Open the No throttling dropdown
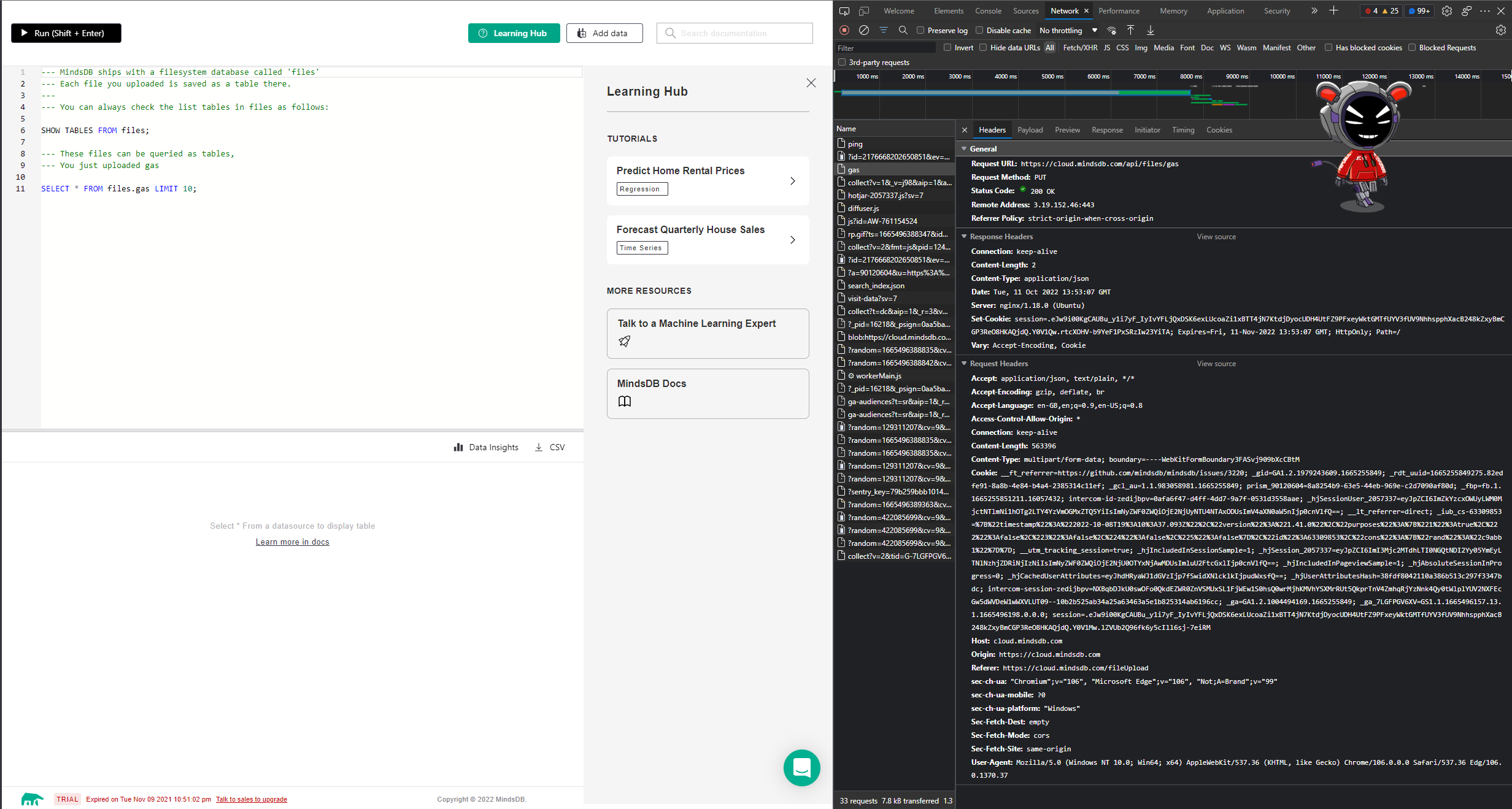 pos(1068,30)
